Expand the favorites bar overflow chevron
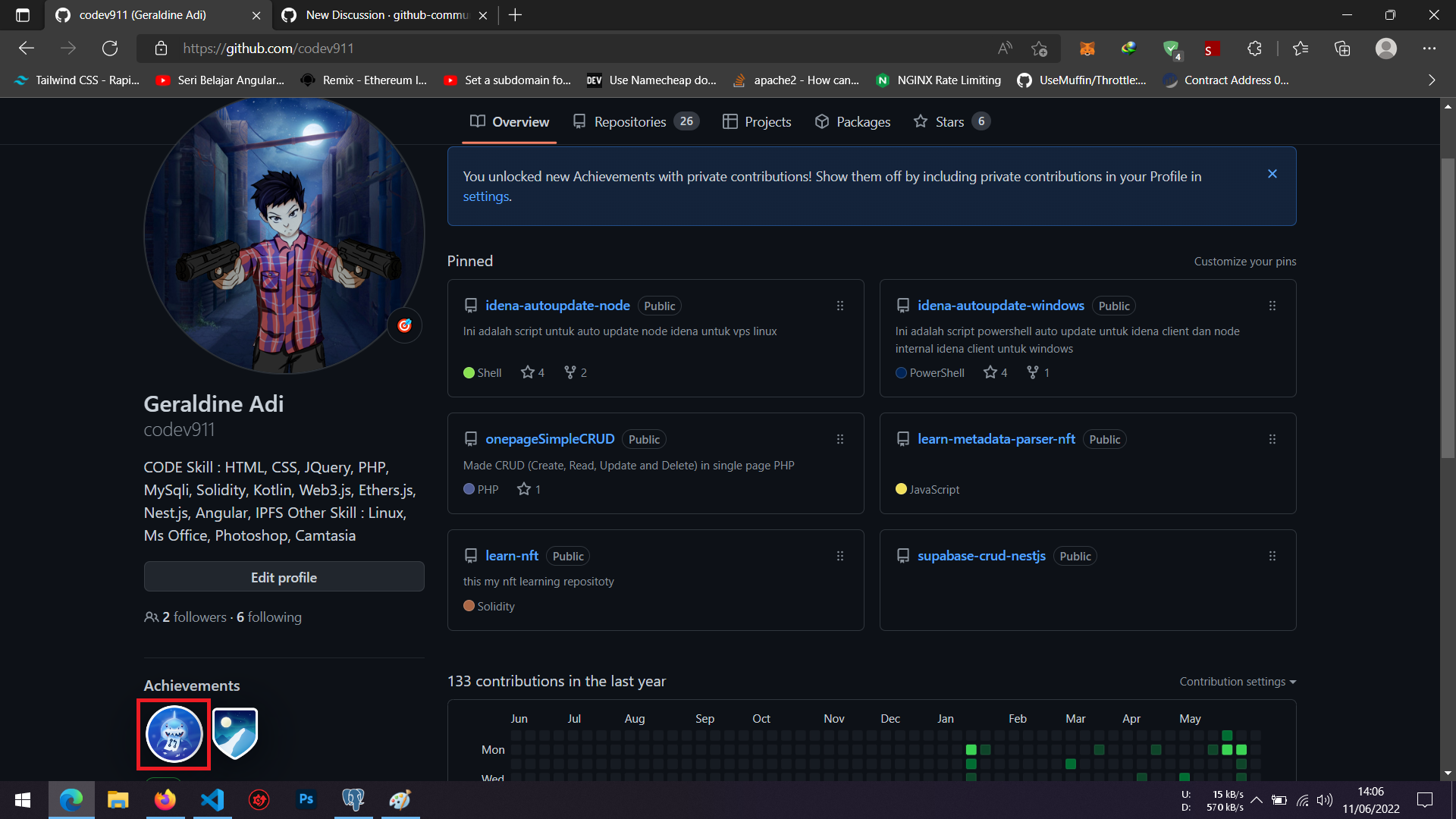 pyautogui.click(x=1432, y=80)
